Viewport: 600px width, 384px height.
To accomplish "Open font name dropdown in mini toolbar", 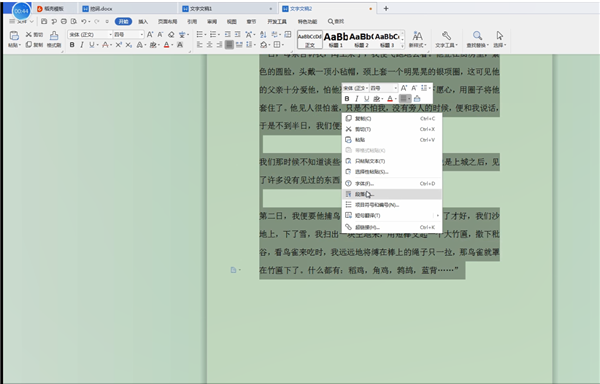I will coord(367,88).
